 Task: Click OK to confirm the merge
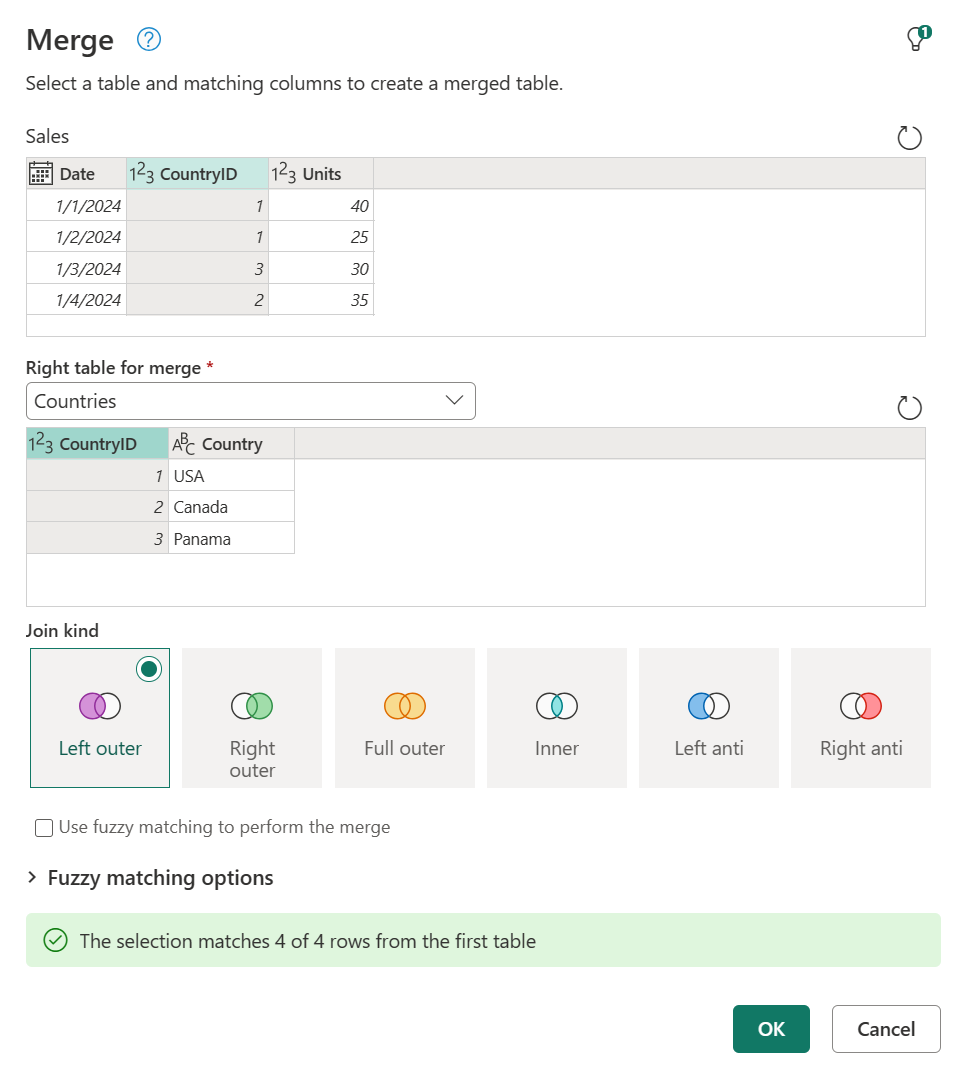coord(771,1028)
